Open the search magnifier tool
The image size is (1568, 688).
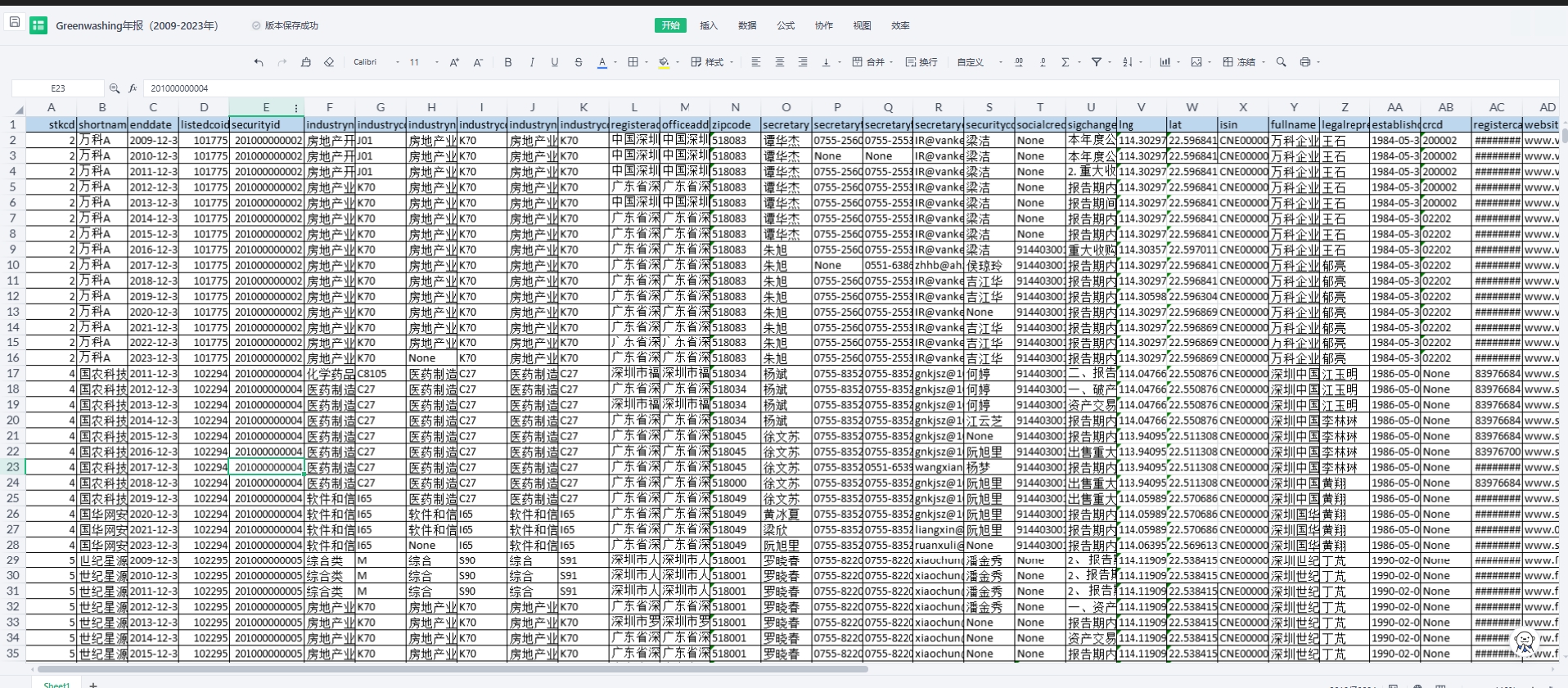coord(1282,62)
